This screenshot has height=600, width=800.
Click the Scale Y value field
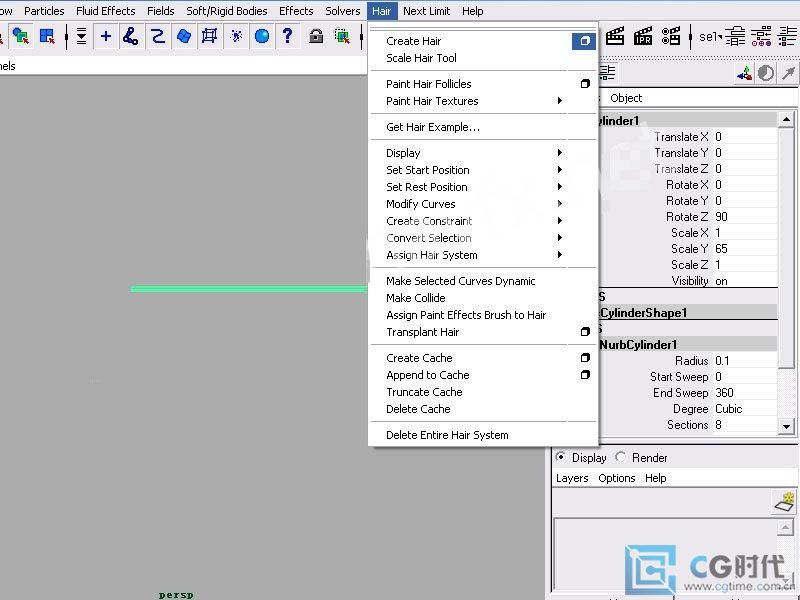point(744,249)
